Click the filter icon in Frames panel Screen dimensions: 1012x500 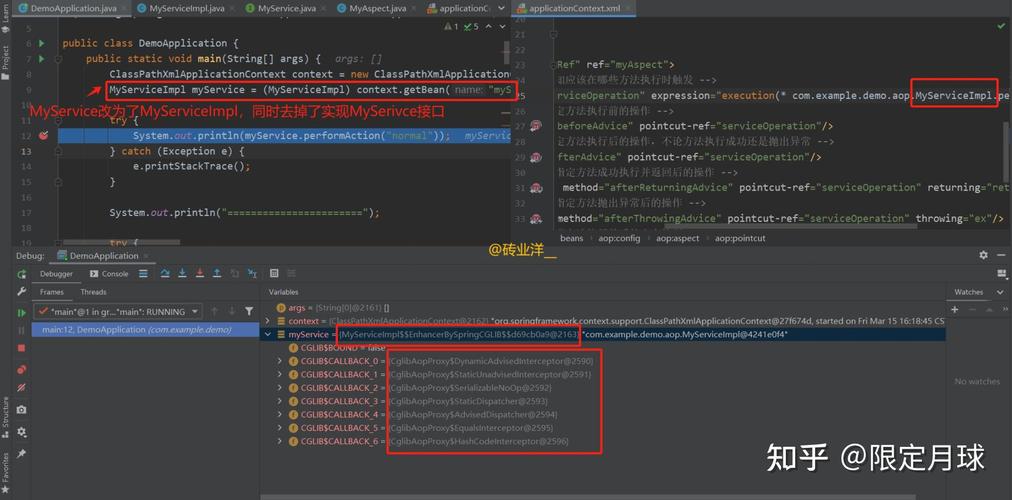point(248,312)
